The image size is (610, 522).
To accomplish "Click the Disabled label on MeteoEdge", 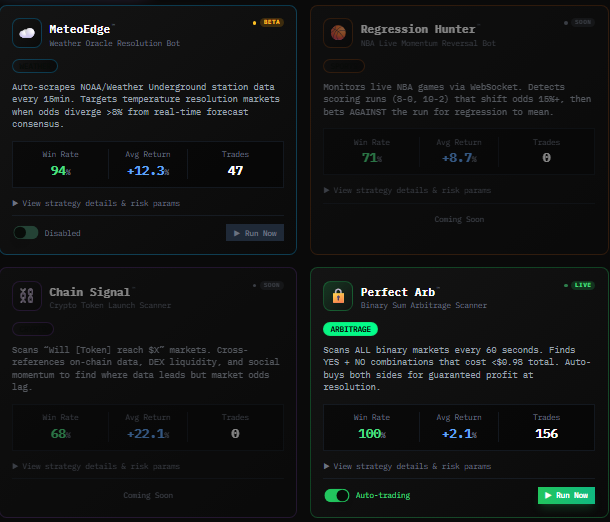I will coord(62,233).
